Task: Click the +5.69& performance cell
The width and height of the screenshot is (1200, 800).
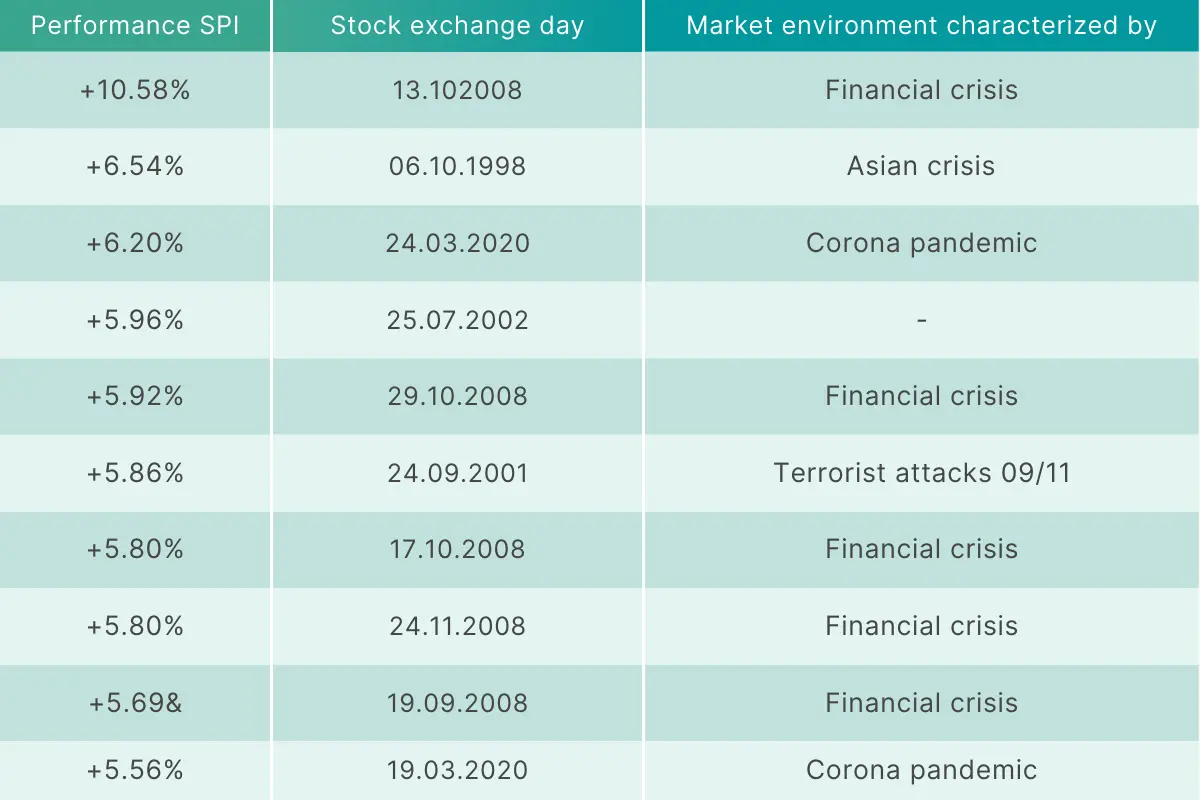Action: coord(135,703)
